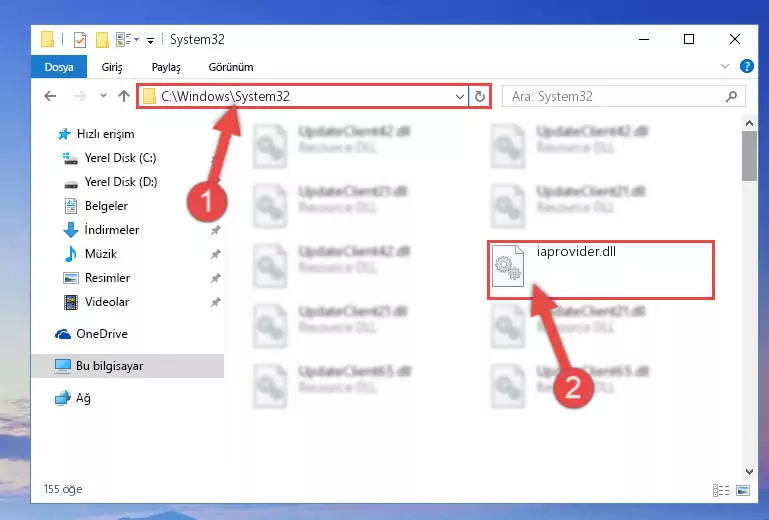Viewport: 769px width, 520px height.
Task: Switch to the Görünüm ribbon tab
Action: point(231,67)
